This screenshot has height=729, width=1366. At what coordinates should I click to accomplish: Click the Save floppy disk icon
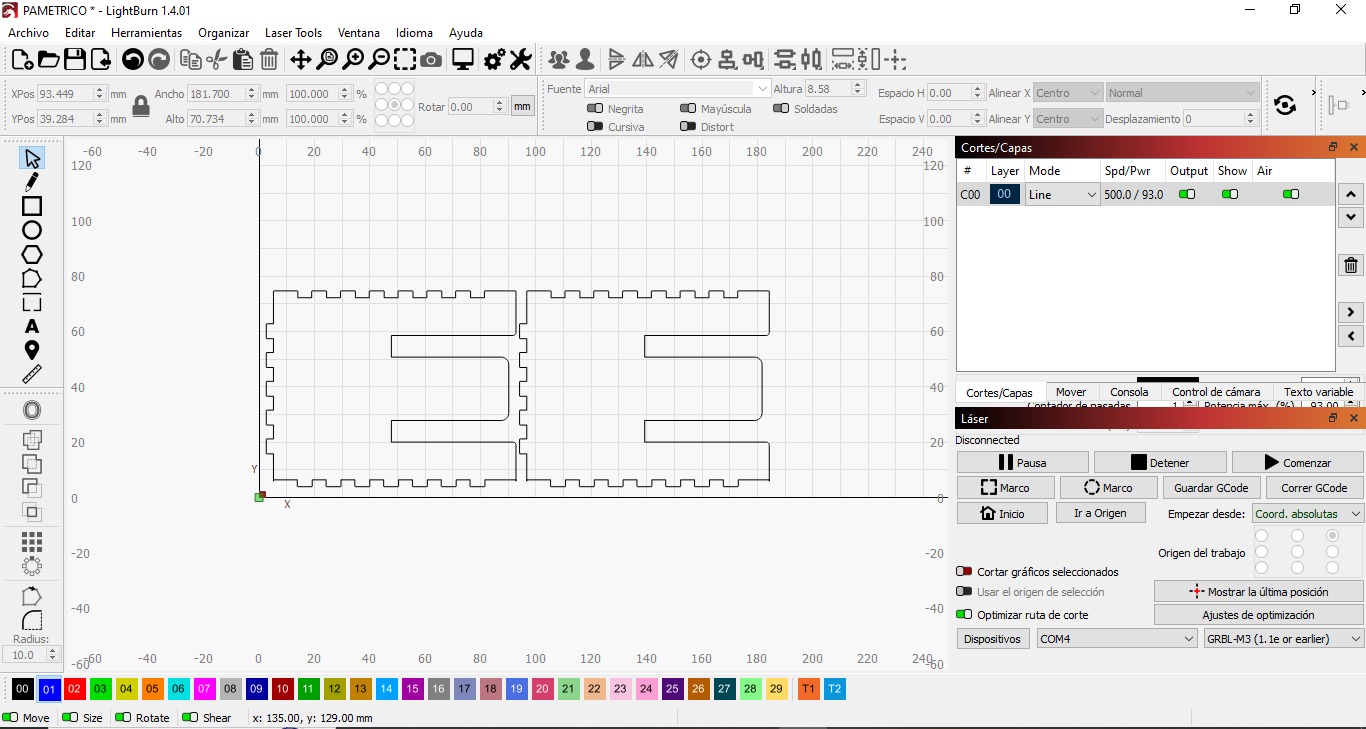pyautogui.click(x=74, y=60)
